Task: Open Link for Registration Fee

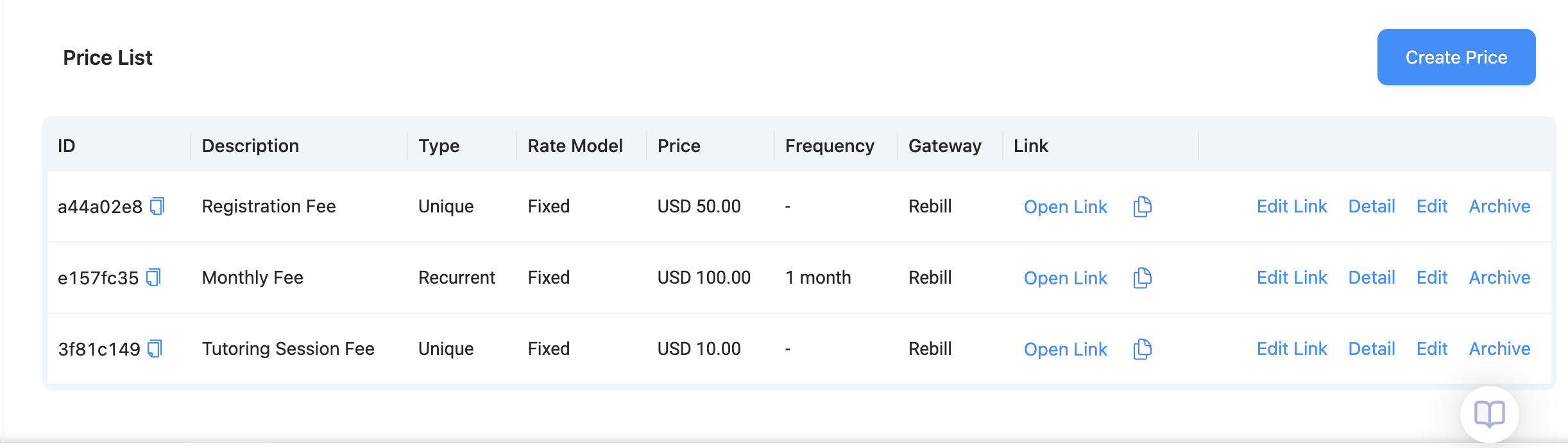Action: click(1065, 207)
